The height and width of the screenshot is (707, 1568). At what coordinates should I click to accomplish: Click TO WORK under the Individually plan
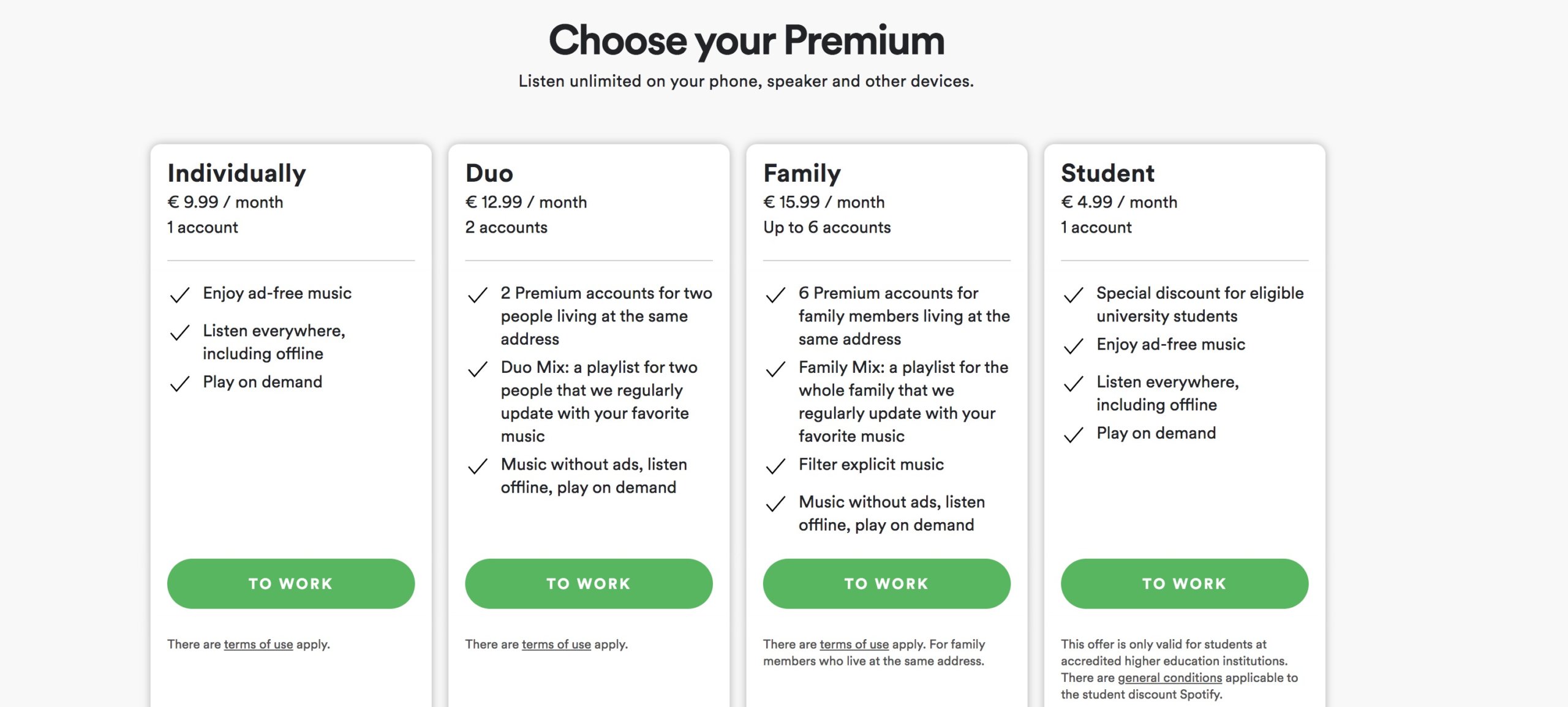pos(290,583)
